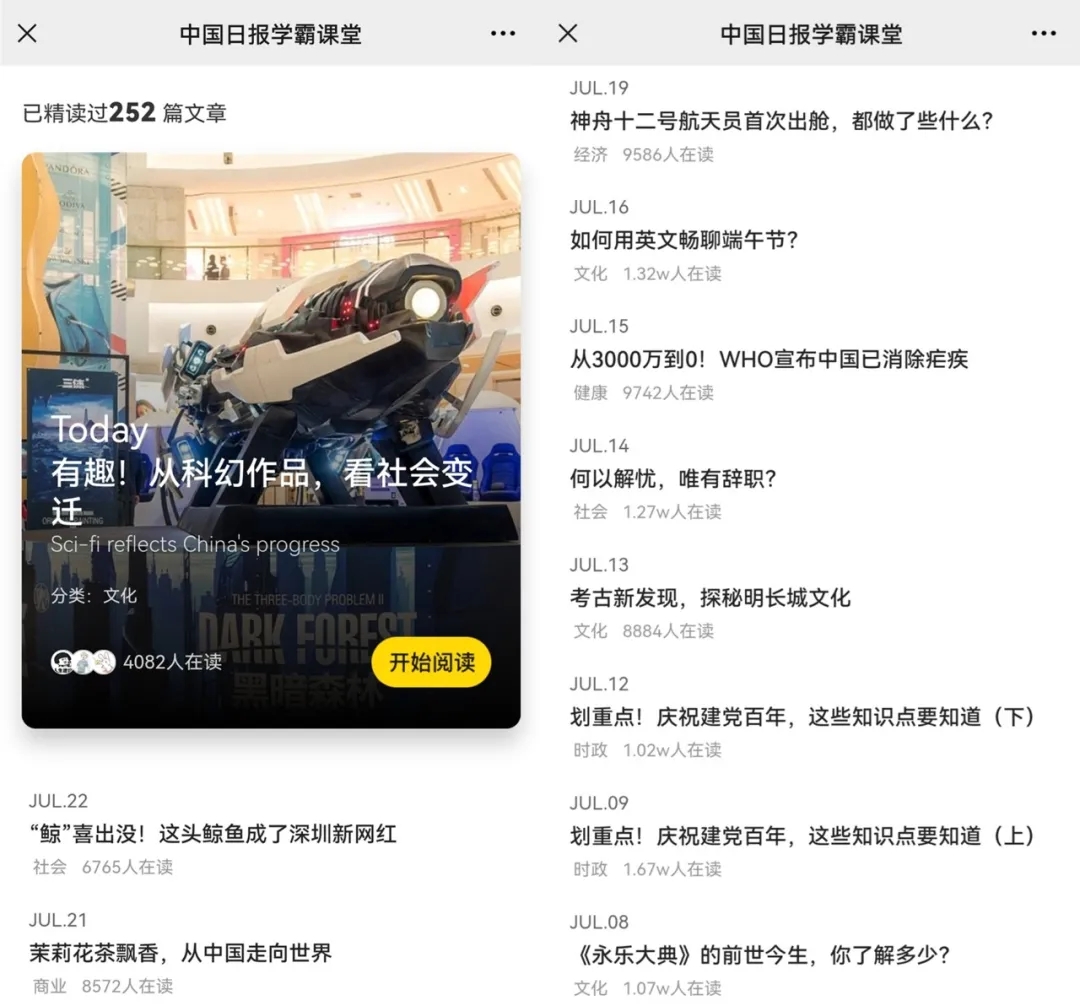The height and width of the screenshot is (1006, 1080).
Task: Click the 时政 tag under JUL.12
Action: pos(591,750)
